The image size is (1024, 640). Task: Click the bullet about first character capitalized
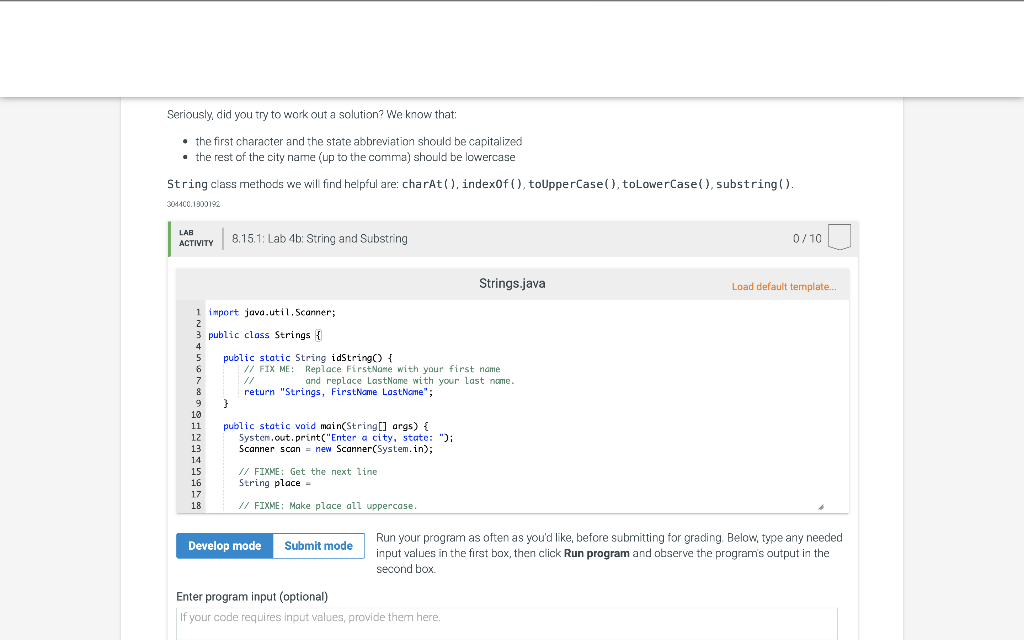(x=359, y=142)
